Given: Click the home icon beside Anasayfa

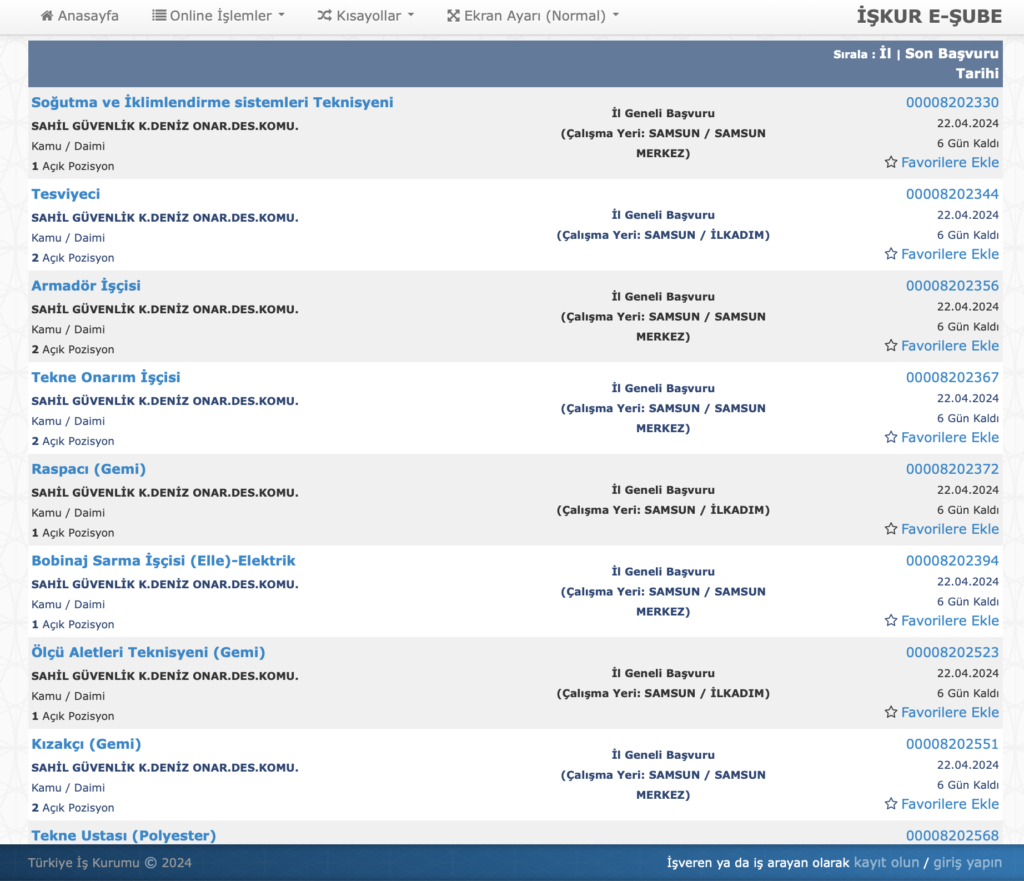Looking at the screenshot, I should point(46,16).
